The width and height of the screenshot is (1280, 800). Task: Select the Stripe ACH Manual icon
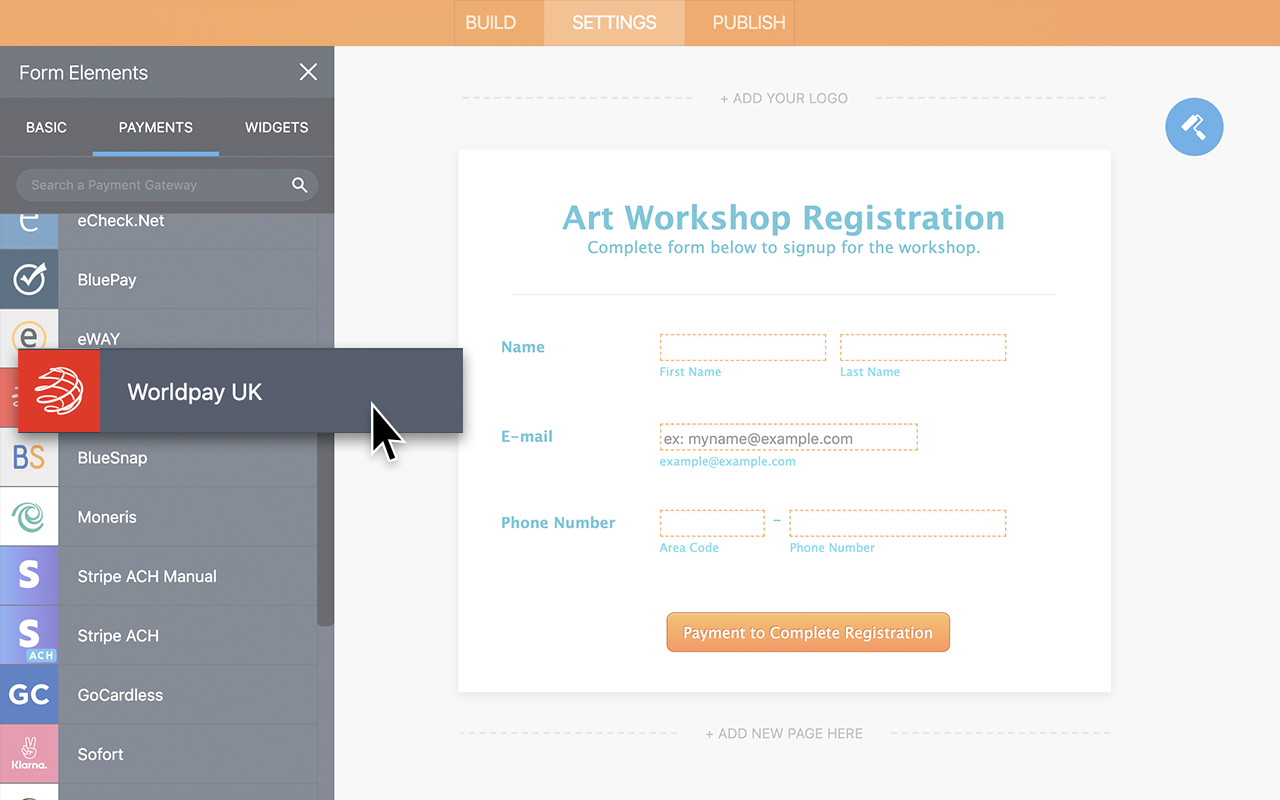[29, 576]
